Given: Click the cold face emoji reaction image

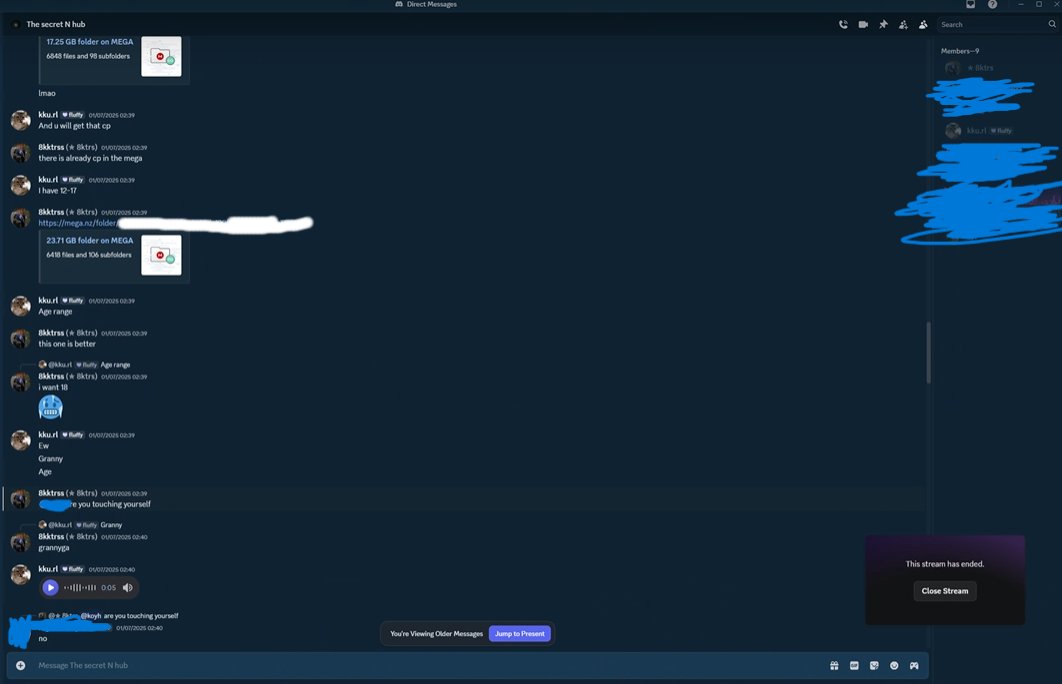Looking at the screenshot, I should [x=51, y=408].
